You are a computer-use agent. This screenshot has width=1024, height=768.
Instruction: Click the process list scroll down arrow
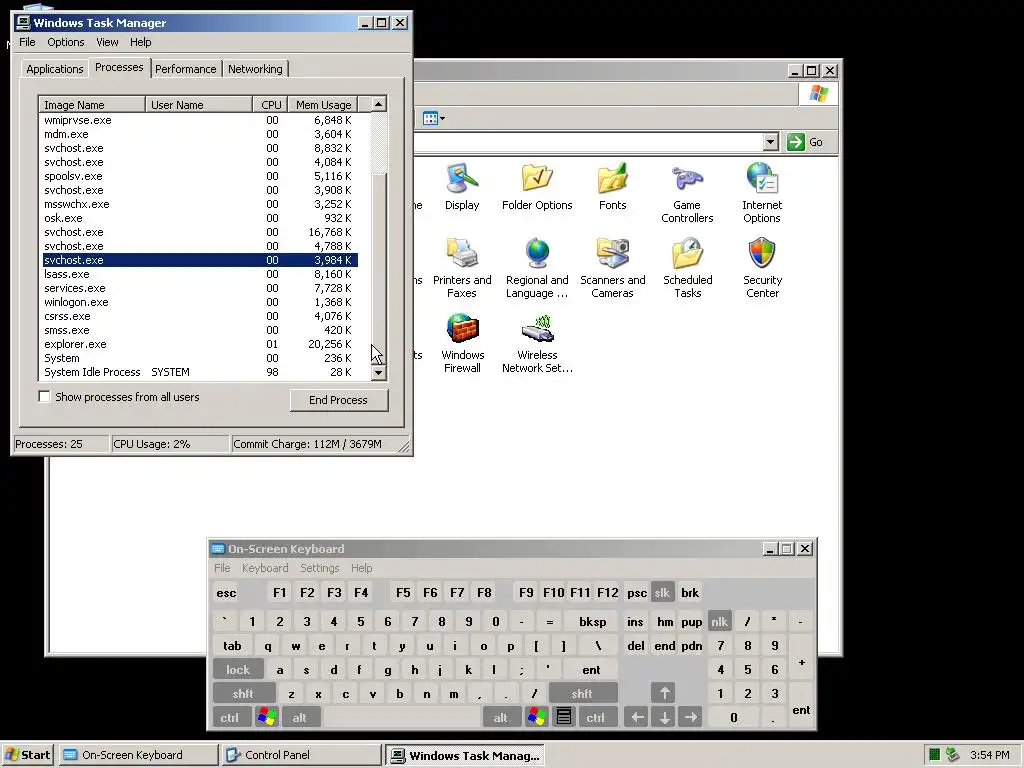tap(379, 372)
